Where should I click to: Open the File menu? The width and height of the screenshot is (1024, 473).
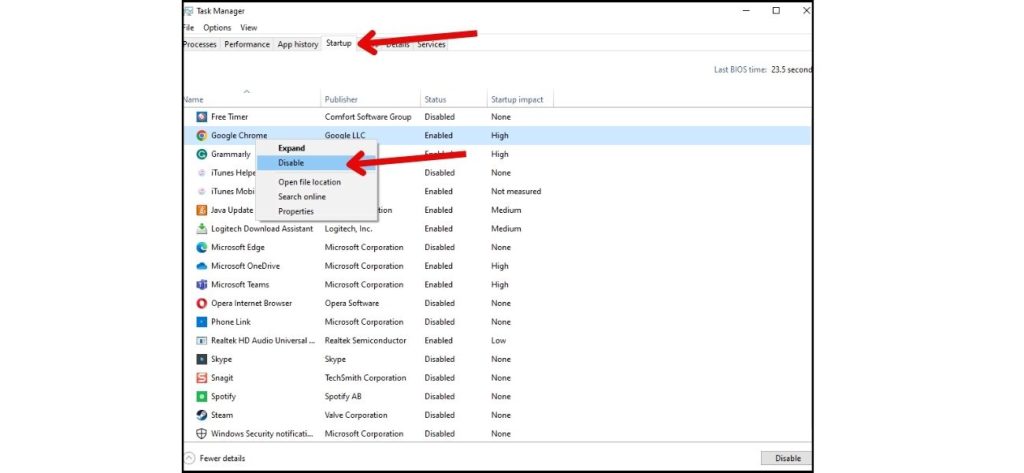coord(188,28)
